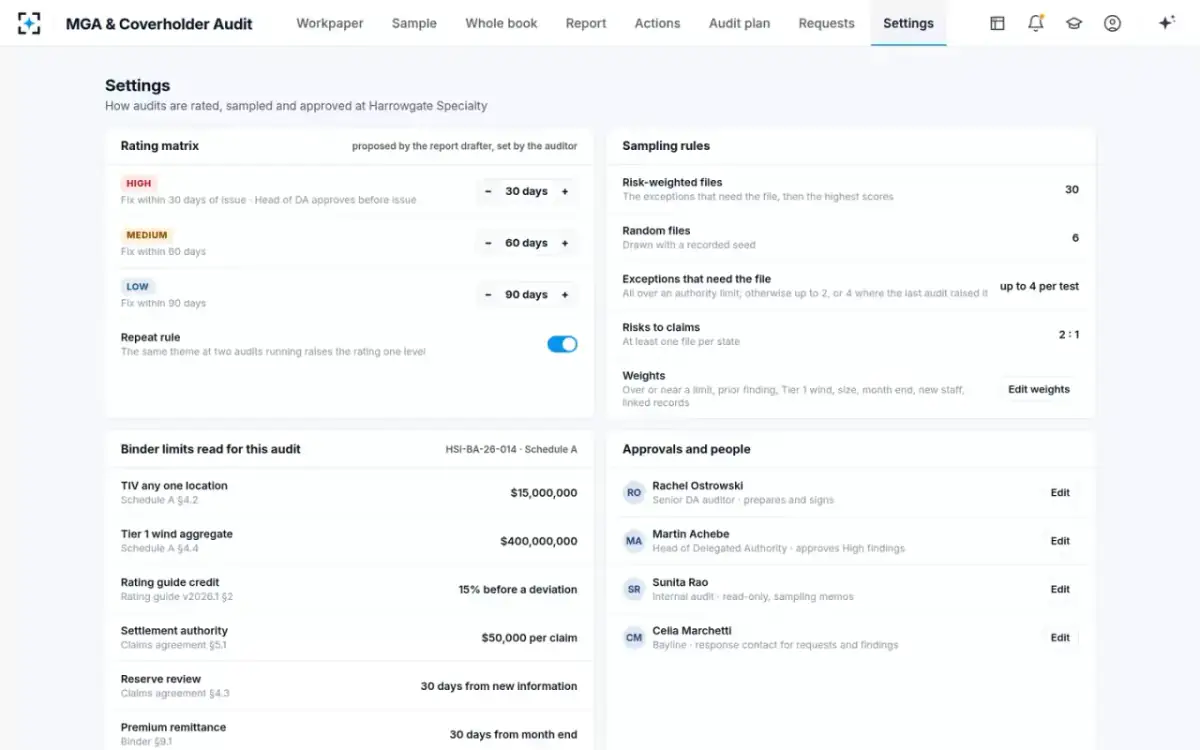Click the app logo icon
The height and width of the screenshot is (750, 1200).
tap(29, 23)
